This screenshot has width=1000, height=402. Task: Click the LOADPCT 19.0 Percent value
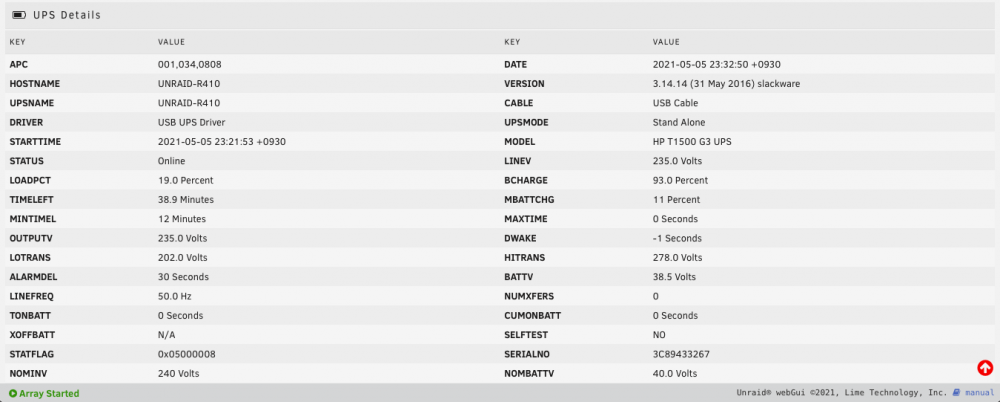point(186,181)
